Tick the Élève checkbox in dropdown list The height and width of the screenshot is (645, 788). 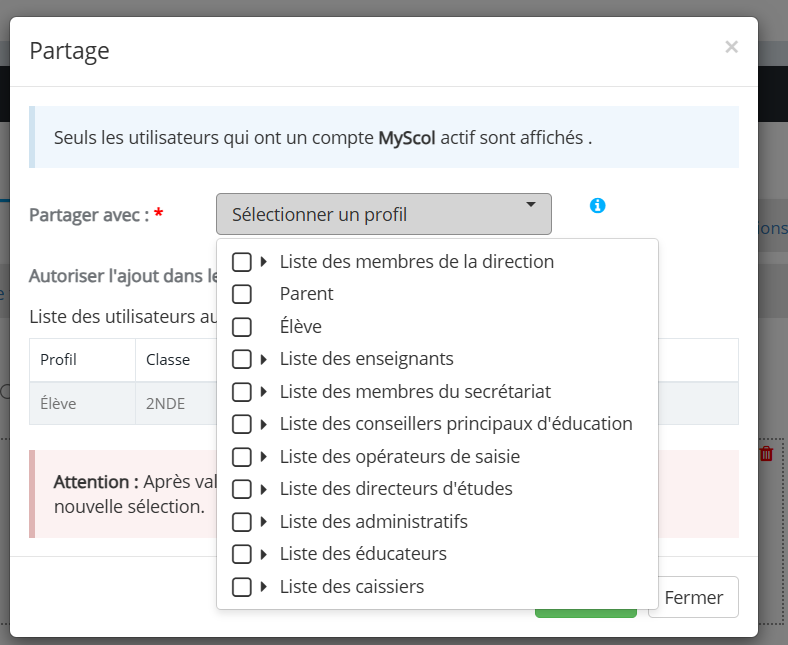coord(242,327)
